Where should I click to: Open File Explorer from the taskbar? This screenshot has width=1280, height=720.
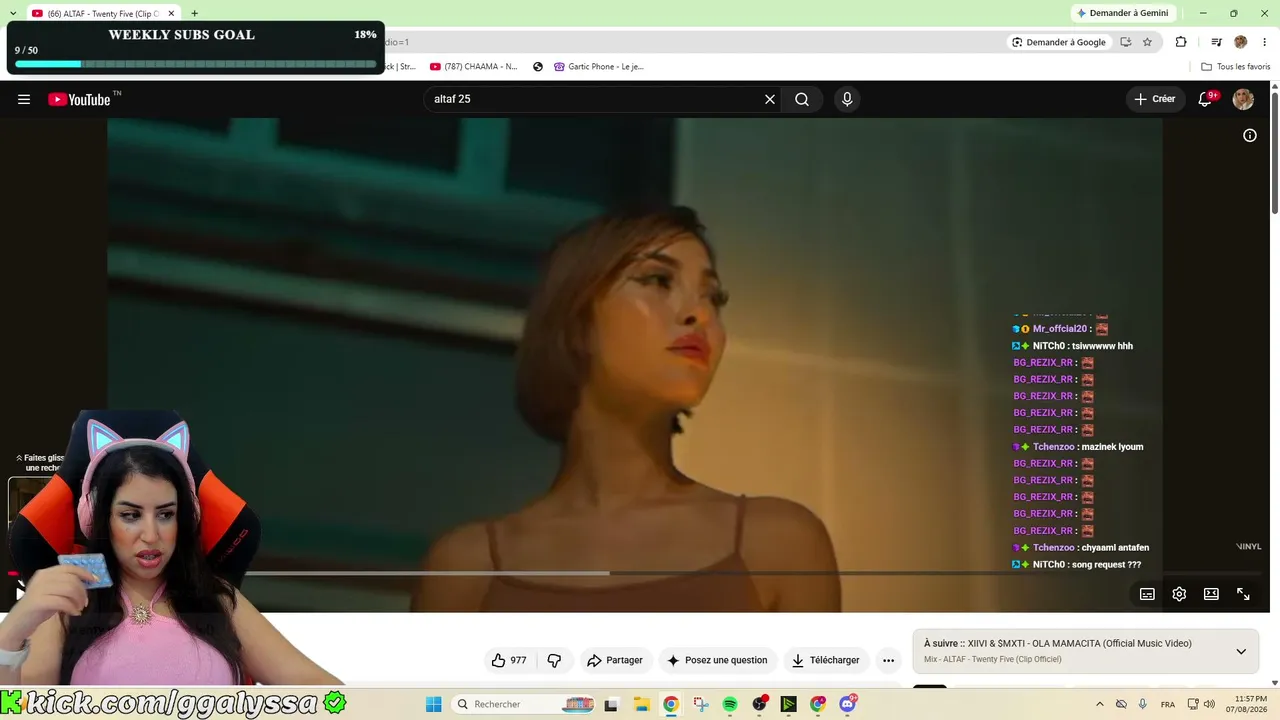coord(642,704)
